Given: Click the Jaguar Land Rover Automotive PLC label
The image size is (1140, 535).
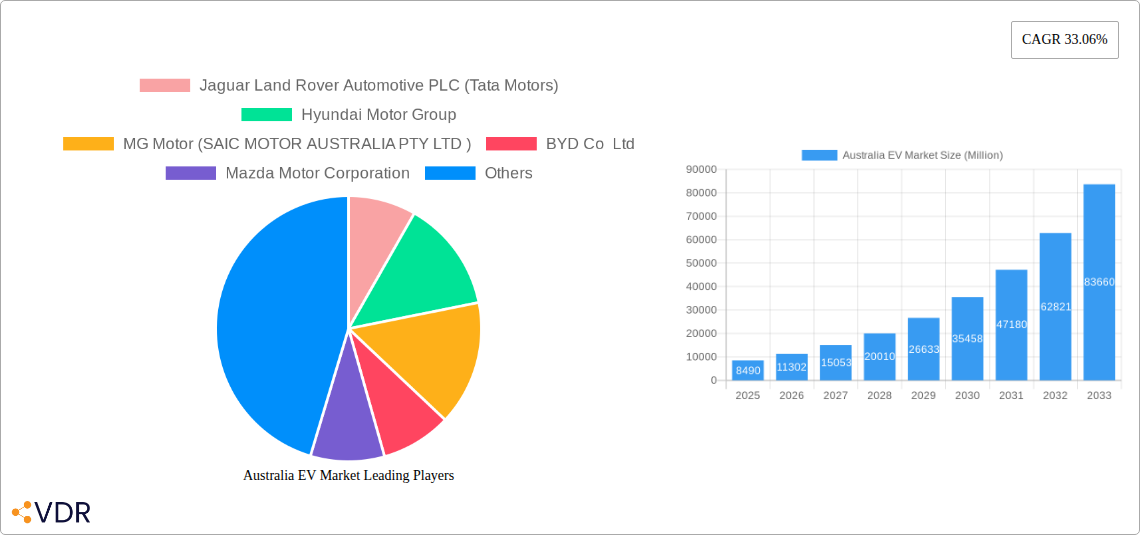Looking at the screenshot, I should 379,86.
